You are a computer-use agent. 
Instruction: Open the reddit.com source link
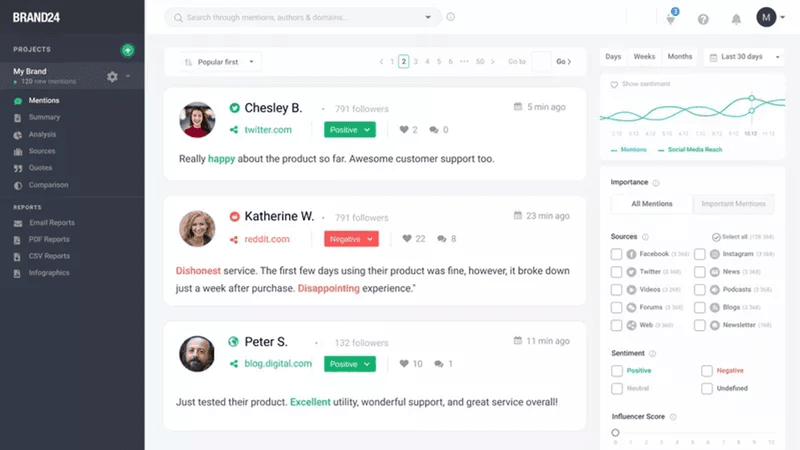pos(267,239)
